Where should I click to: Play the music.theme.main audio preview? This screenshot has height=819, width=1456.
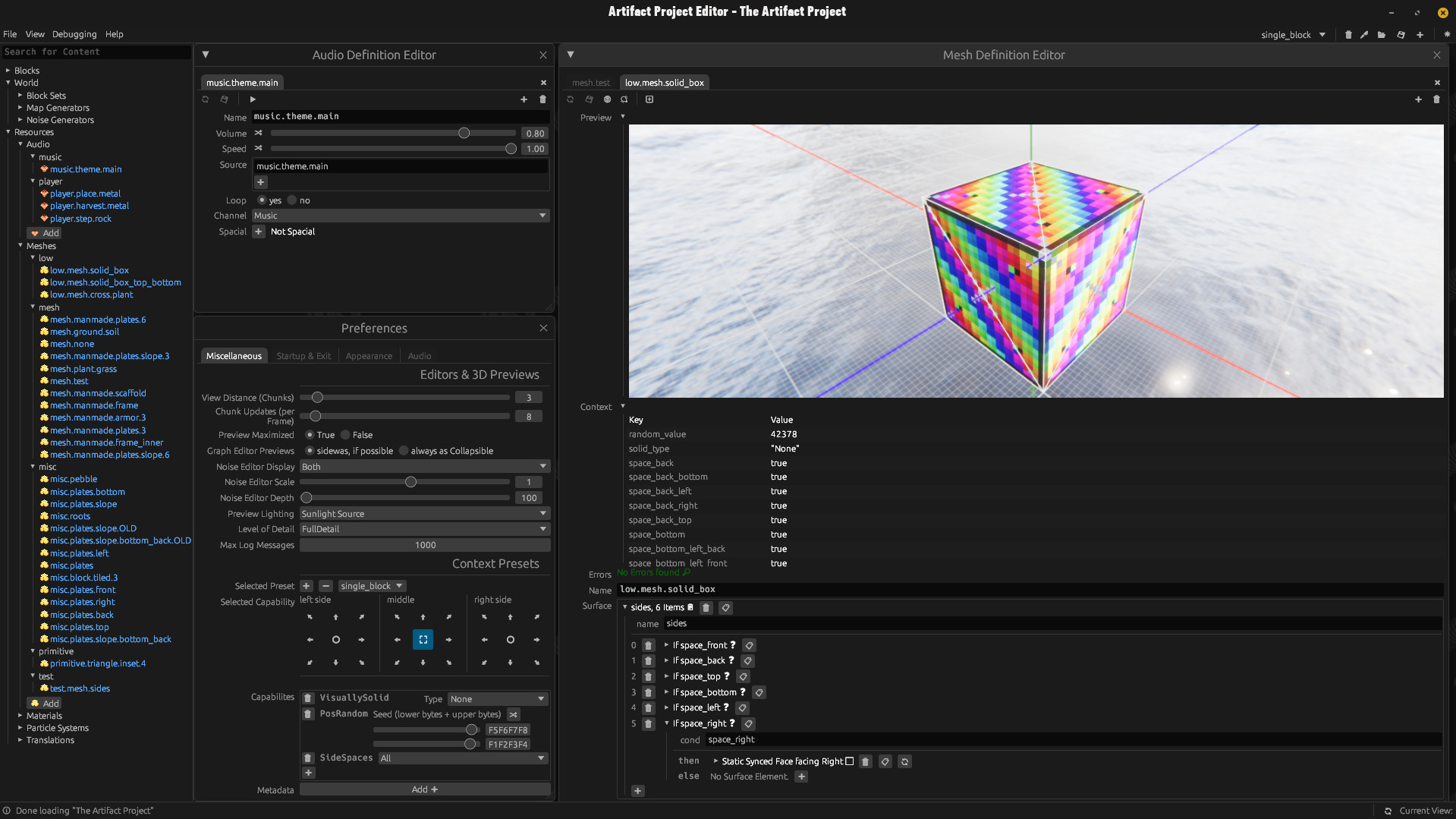tap(253, 99)
